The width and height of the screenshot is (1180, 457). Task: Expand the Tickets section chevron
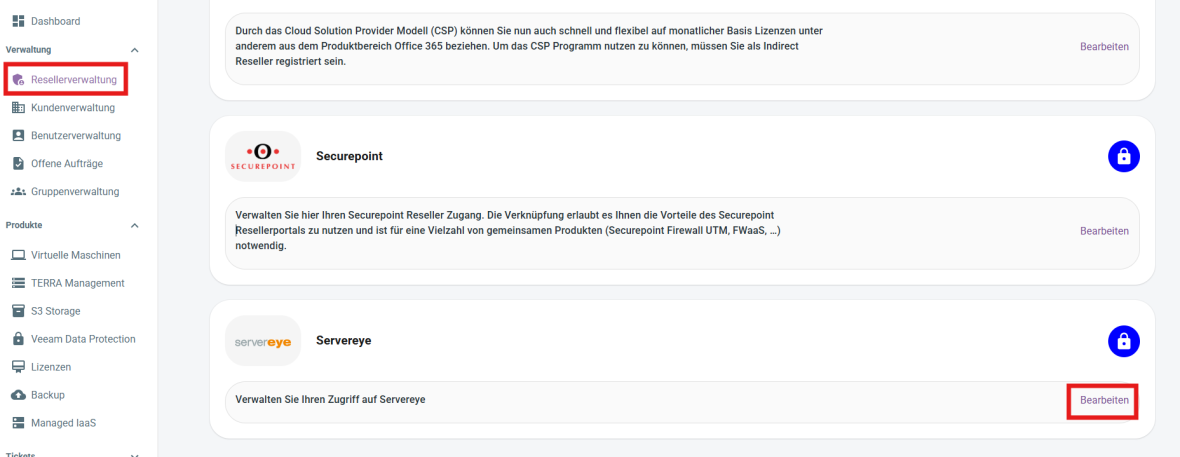135,455
